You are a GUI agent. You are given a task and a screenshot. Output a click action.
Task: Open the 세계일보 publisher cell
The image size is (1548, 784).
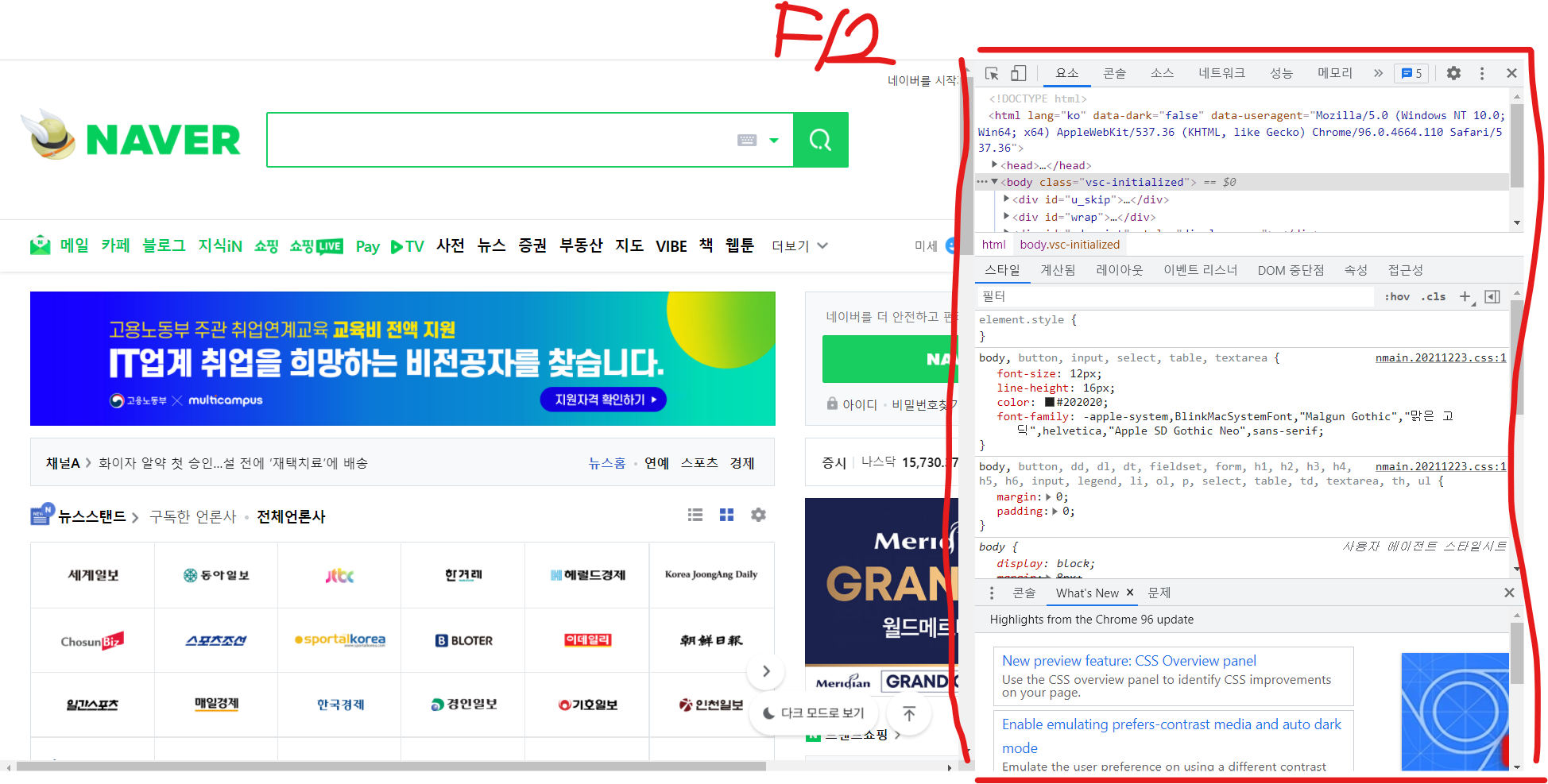pos(93,575)
